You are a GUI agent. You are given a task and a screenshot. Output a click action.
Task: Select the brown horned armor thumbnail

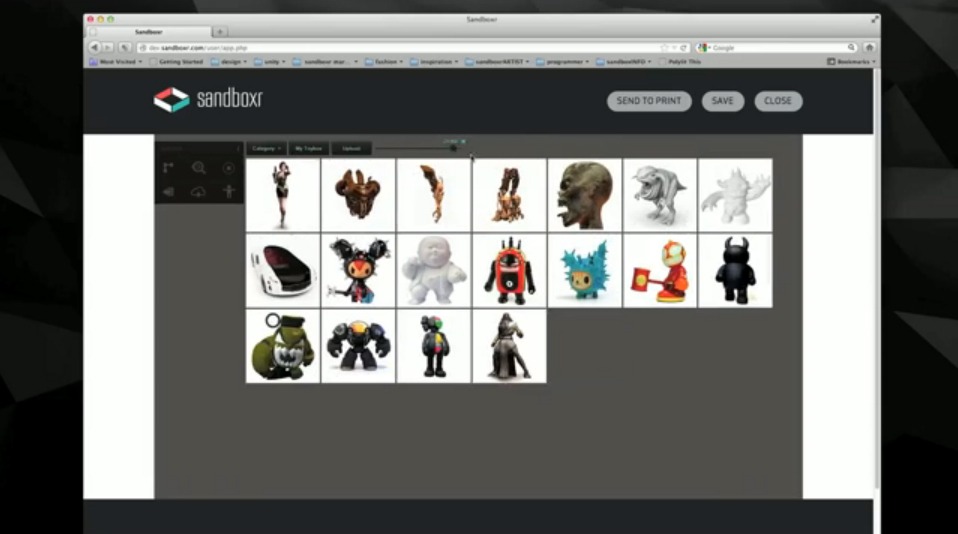pyautogui.click(x=358, y=195)
